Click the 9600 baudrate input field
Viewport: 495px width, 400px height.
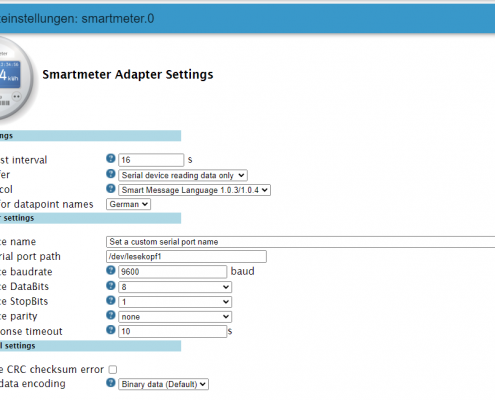[x=173, y=272]
